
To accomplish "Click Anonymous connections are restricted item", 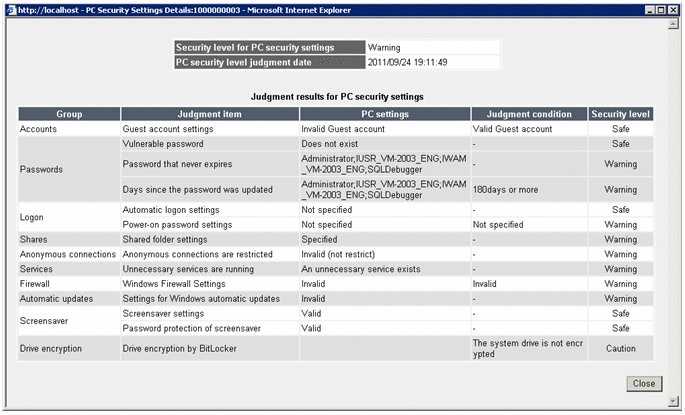I will pyautogui.click(x=210, y=254).
